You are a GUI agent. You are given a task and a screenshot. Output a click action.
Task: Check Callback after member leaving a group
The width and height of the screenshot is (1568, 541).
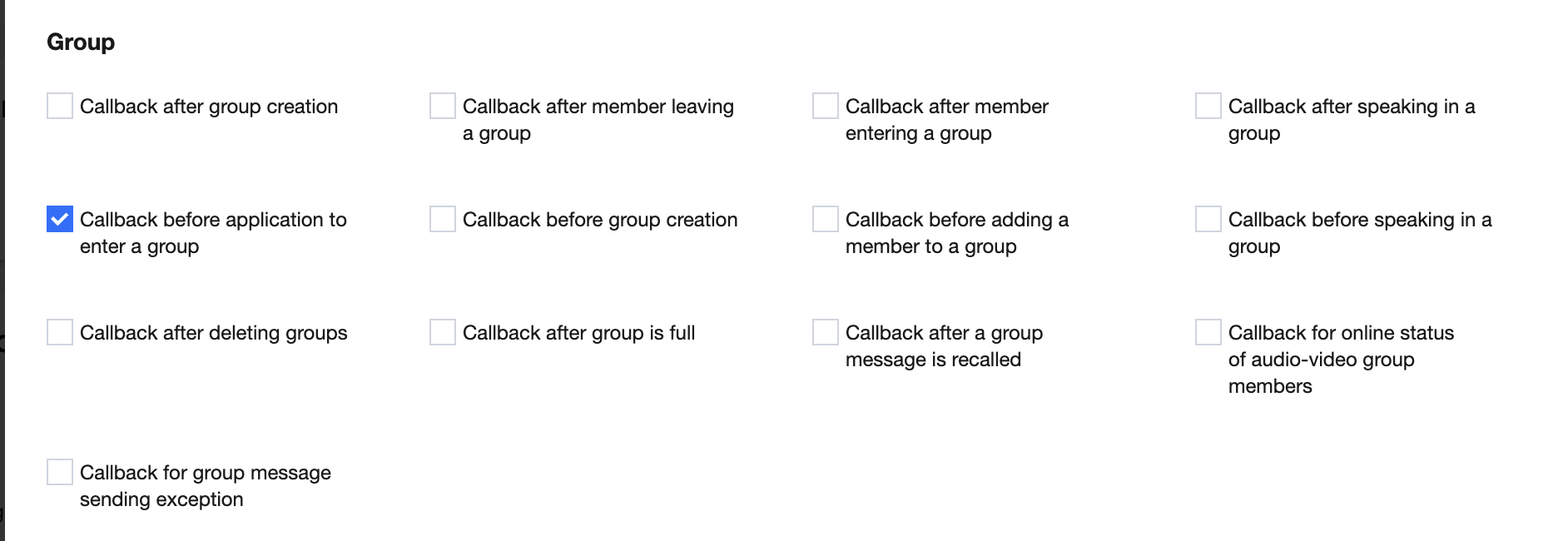coord(443,106)
